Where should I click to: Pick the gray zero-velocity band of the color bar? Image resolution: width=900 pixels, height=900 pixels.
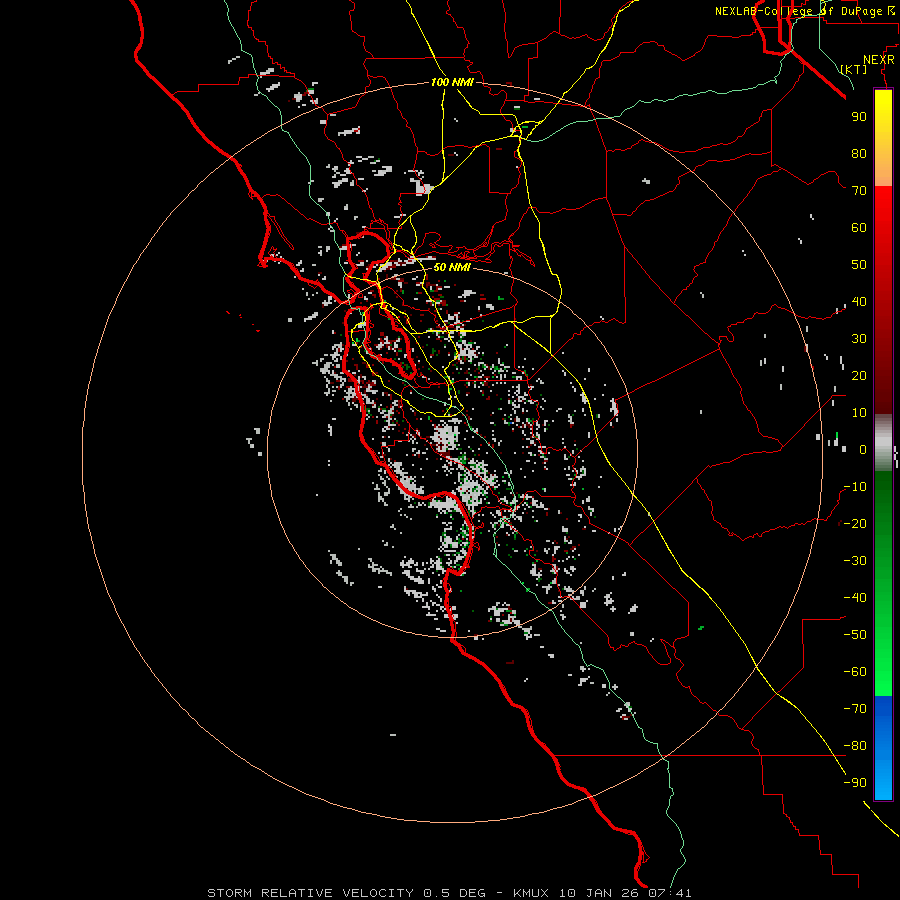[x=883, y=443]
